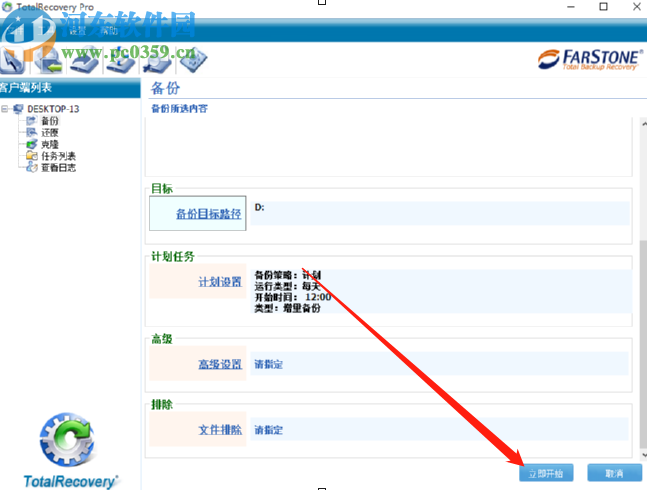The height and width of the screenshot is (490, 647).
Task: Open the 文件 menu
Action: pos(14,31)
